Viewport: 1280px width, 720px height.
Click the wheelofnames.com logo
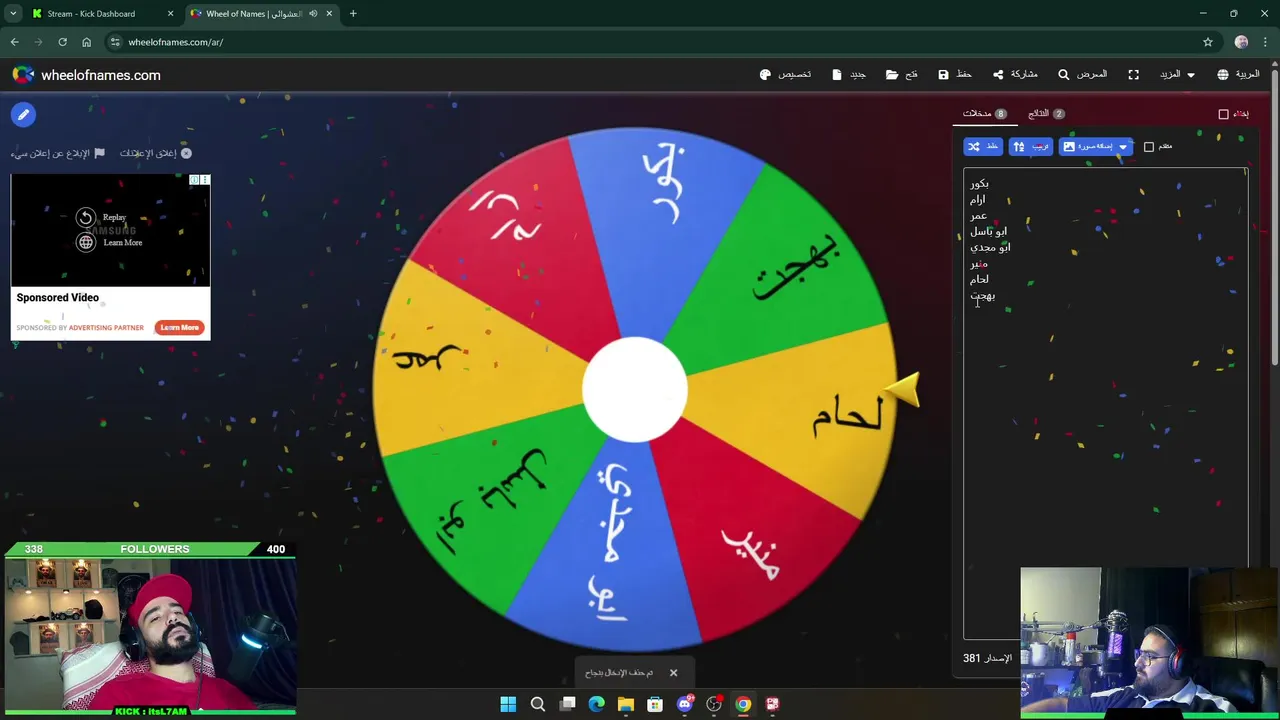pos(86,75)
